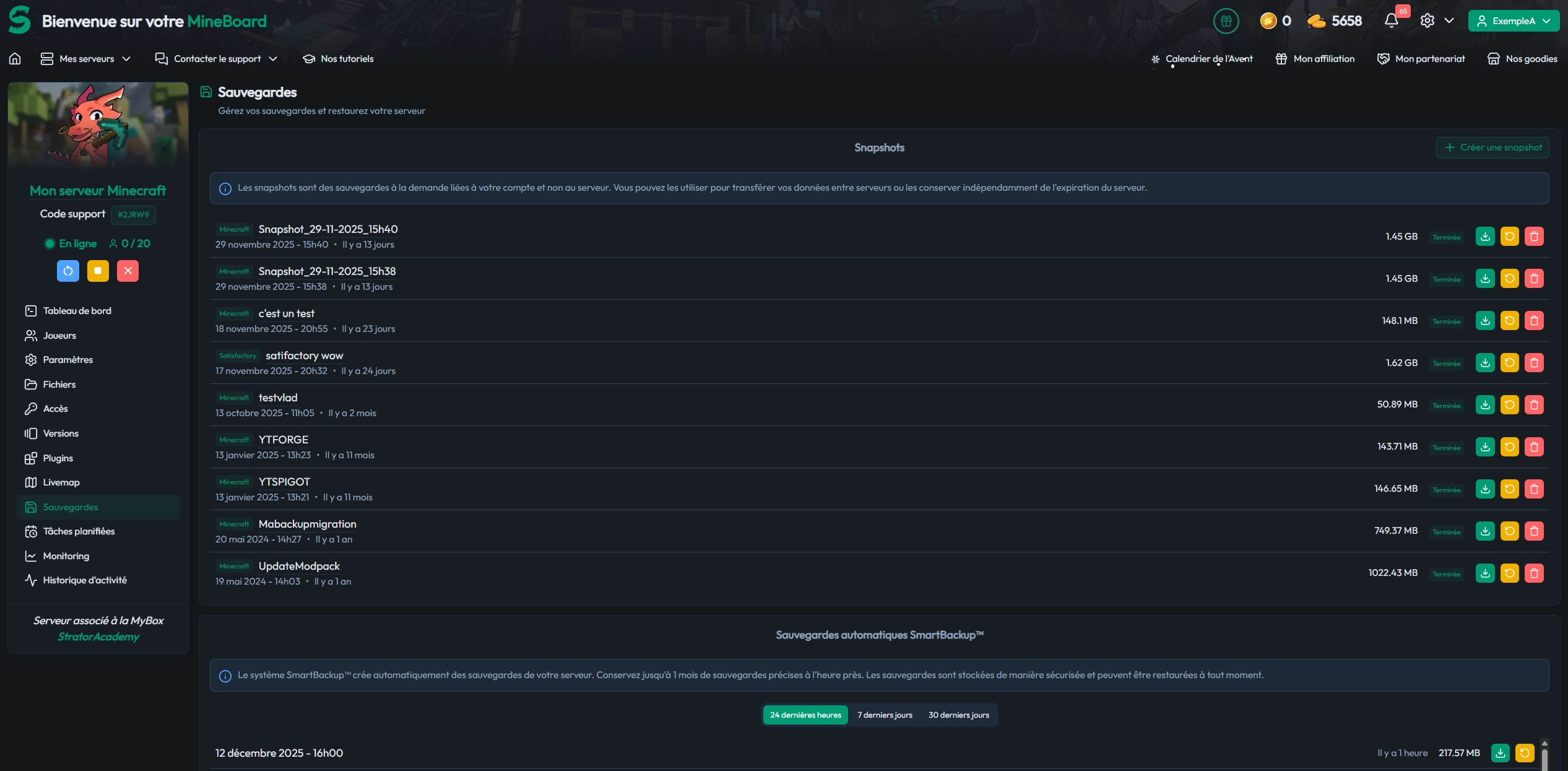The width and height of the screenshot is (1568, 771).
Task: Click Créer une snapshot button
Action: coord(1492,147)
